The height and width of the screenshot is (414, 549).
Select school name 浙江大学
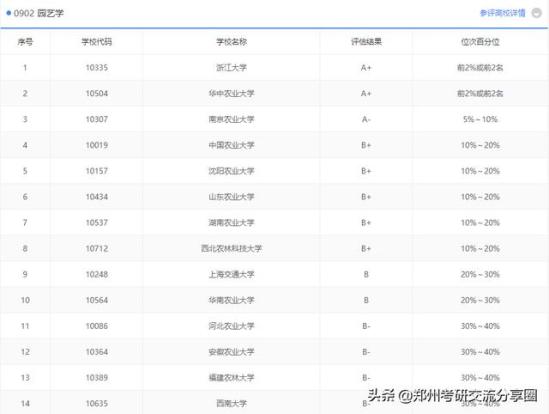(x=231, y=68)
